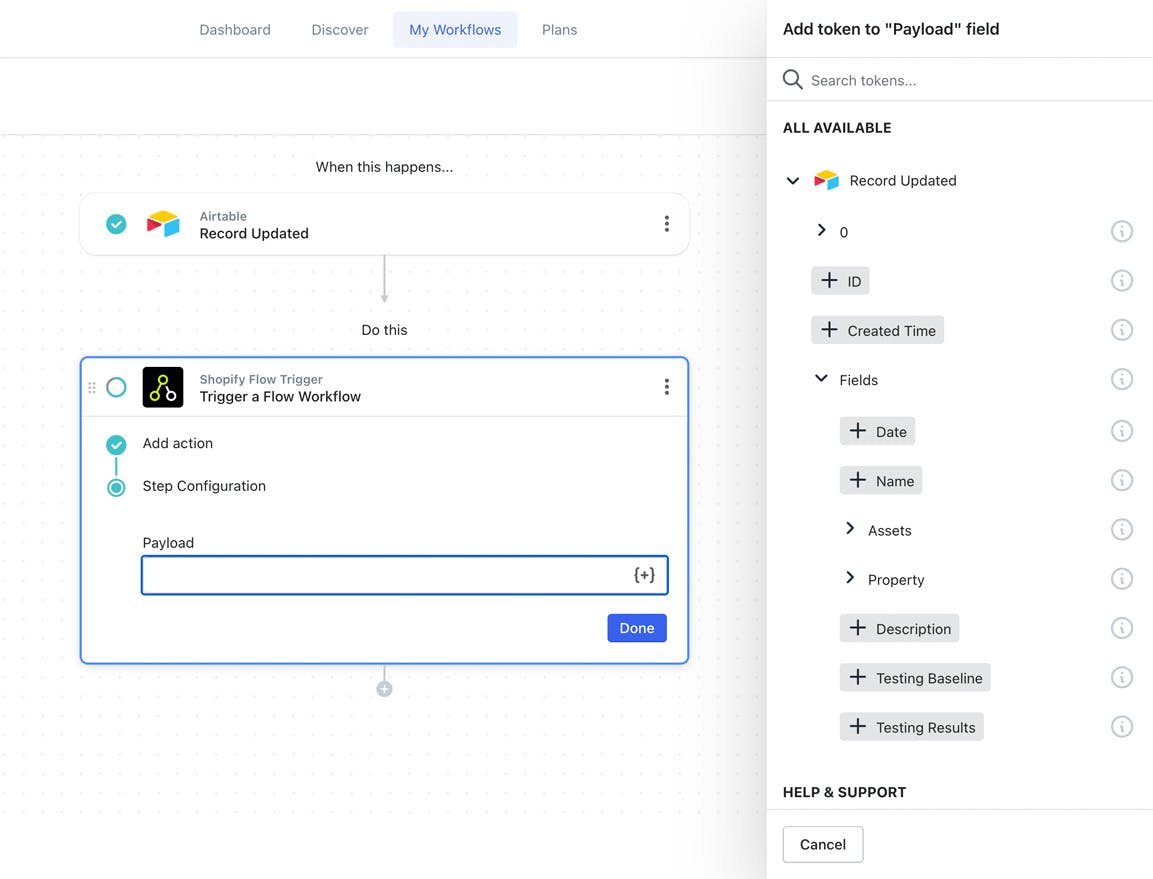Click the Step Configuration label
The width and height of the screenshot is (1153, 879).
[x=204, y=486]
